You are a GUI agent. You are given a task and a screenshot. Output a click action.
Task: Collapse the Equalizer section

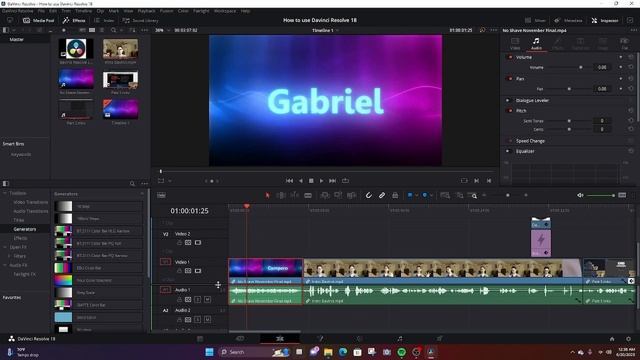tap(525, 151)
